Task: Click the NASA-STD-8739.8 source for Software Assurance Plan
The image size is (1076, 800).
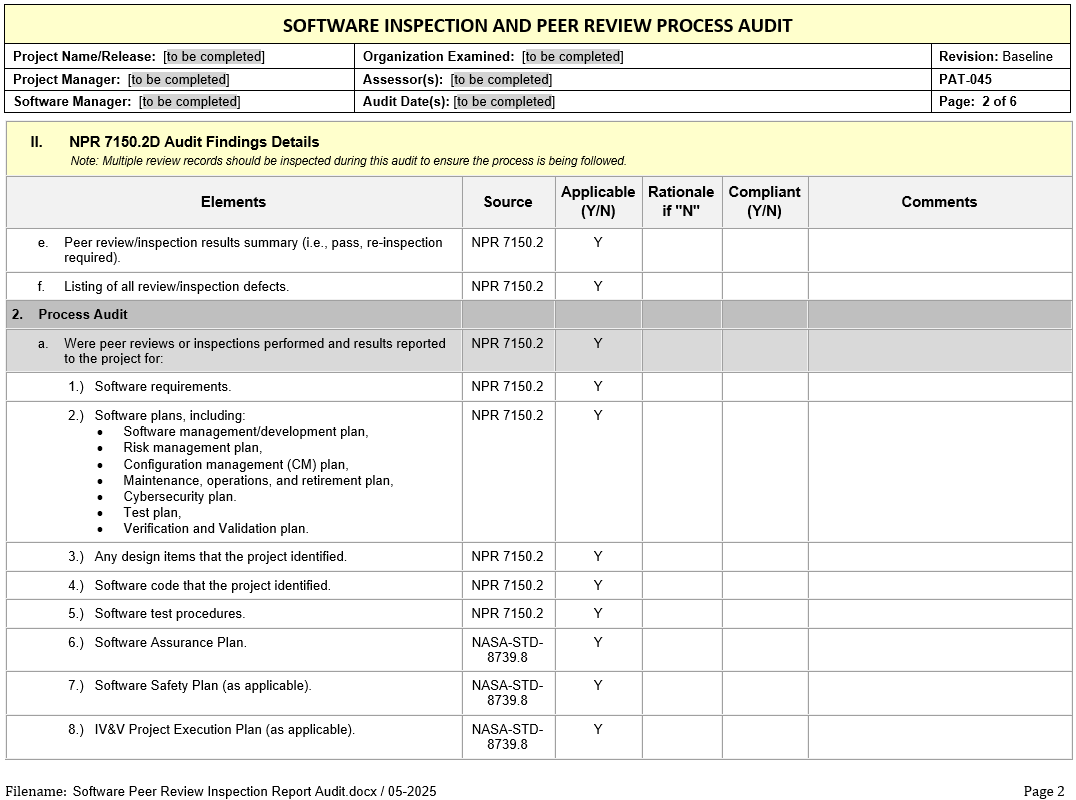Action: point(508,650)
